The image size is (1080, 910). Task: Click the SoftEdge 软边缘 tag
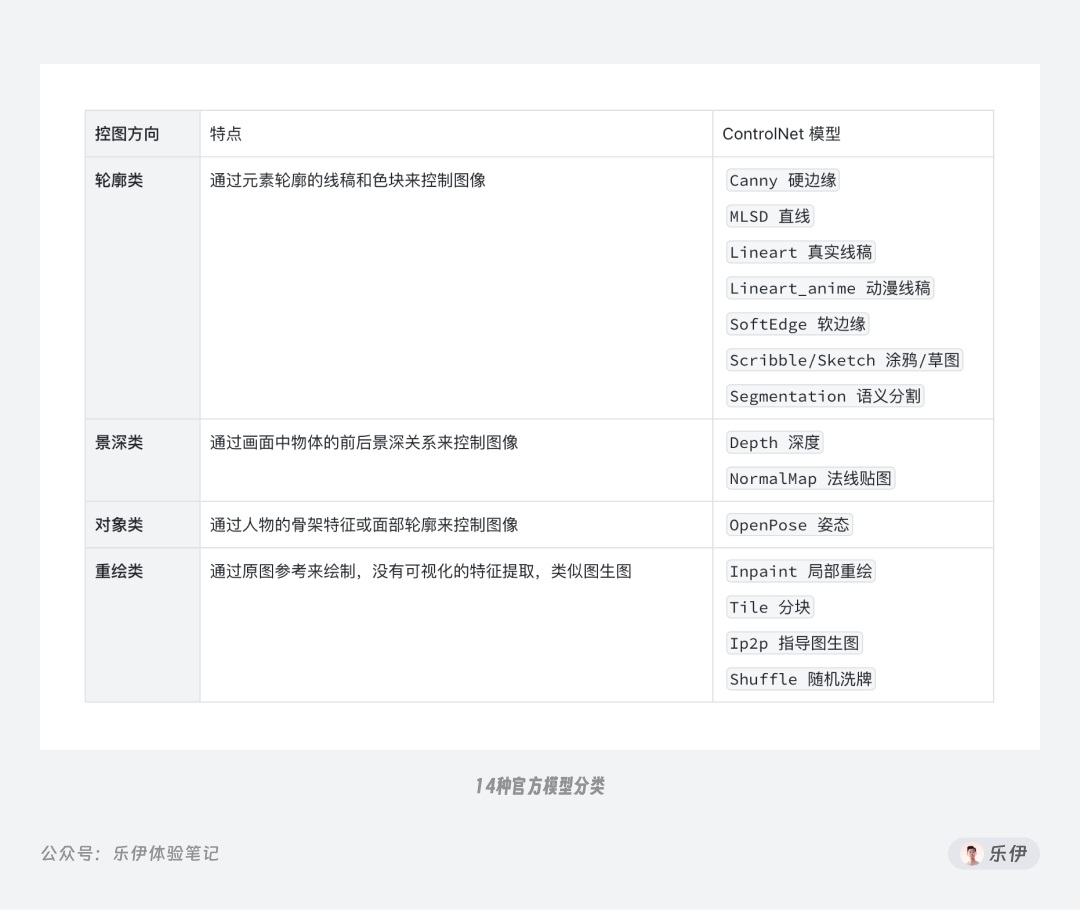coord(797,324)
